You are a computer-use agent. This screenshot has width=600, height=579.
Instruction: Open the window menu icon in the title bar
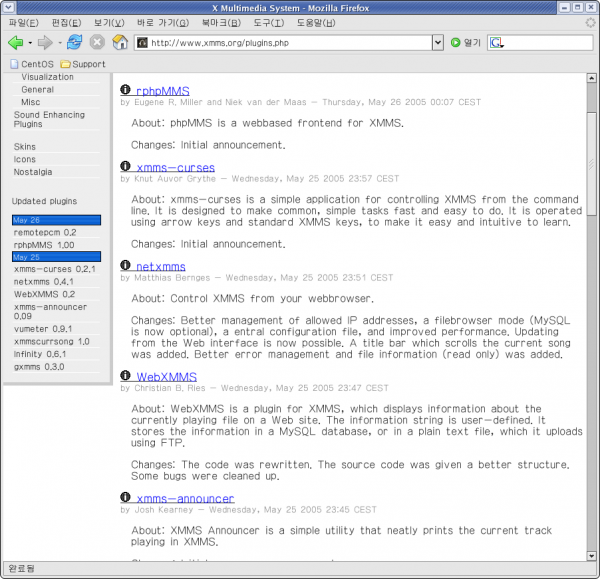8,7
